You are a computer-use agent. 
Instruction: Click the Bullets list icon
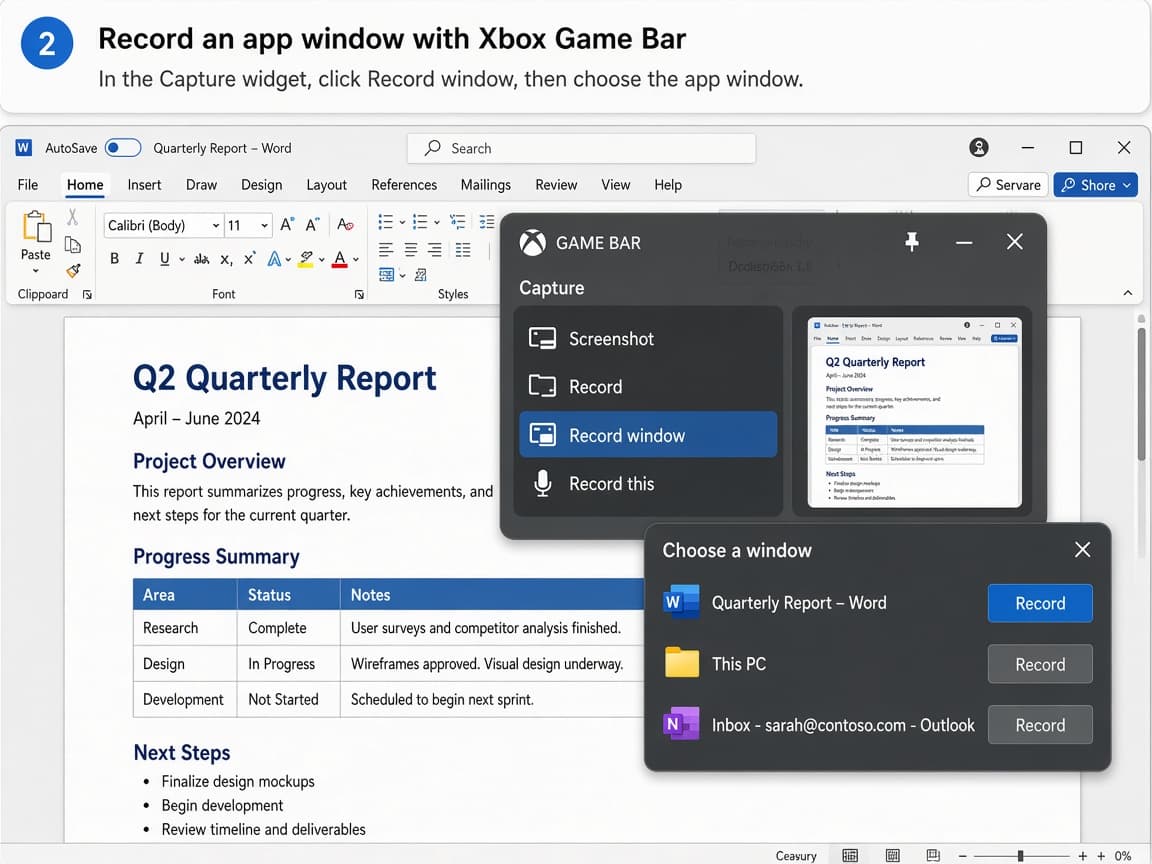point(385,222)
